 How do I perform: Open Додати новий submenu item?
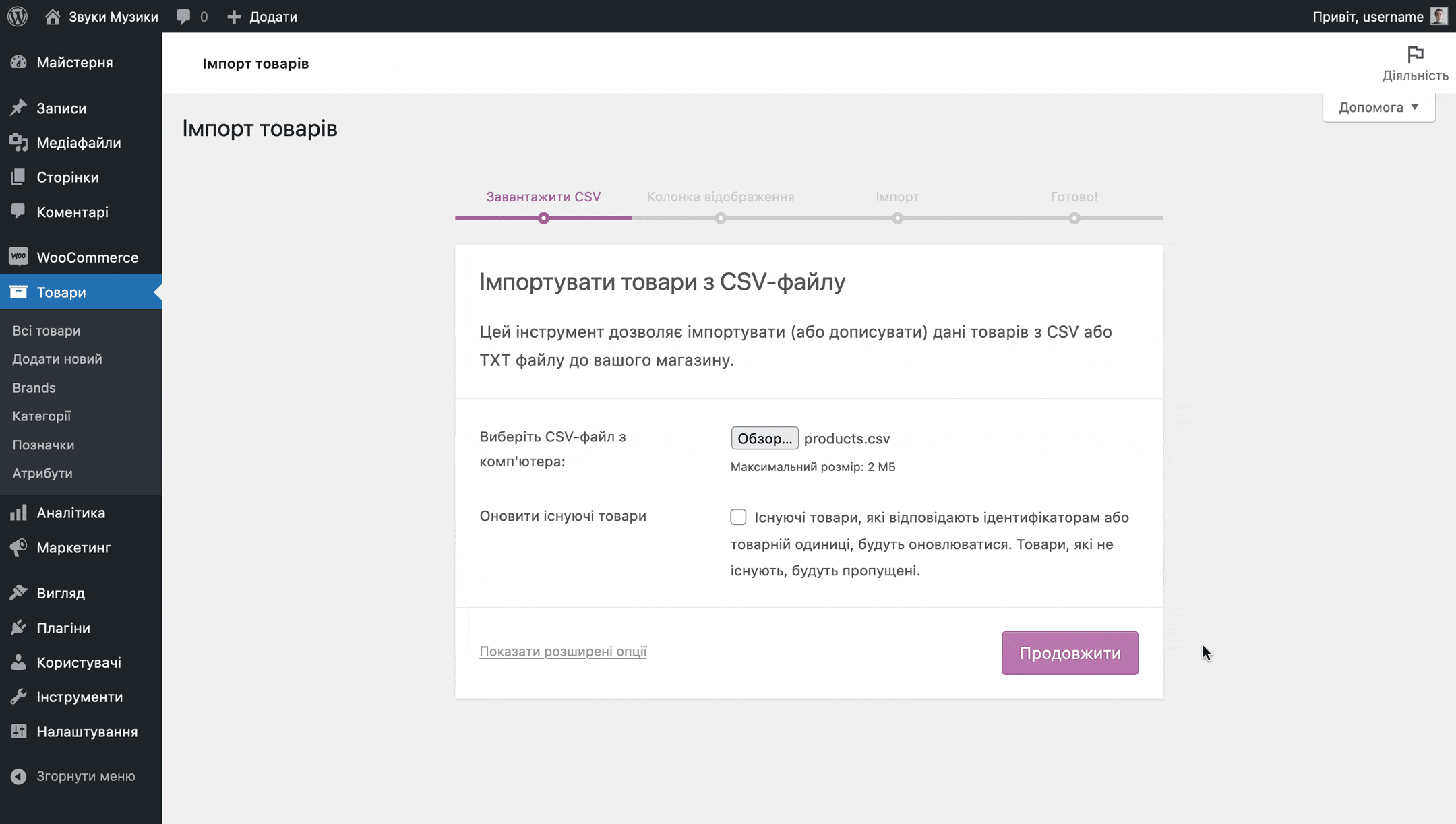coord(57,359)
